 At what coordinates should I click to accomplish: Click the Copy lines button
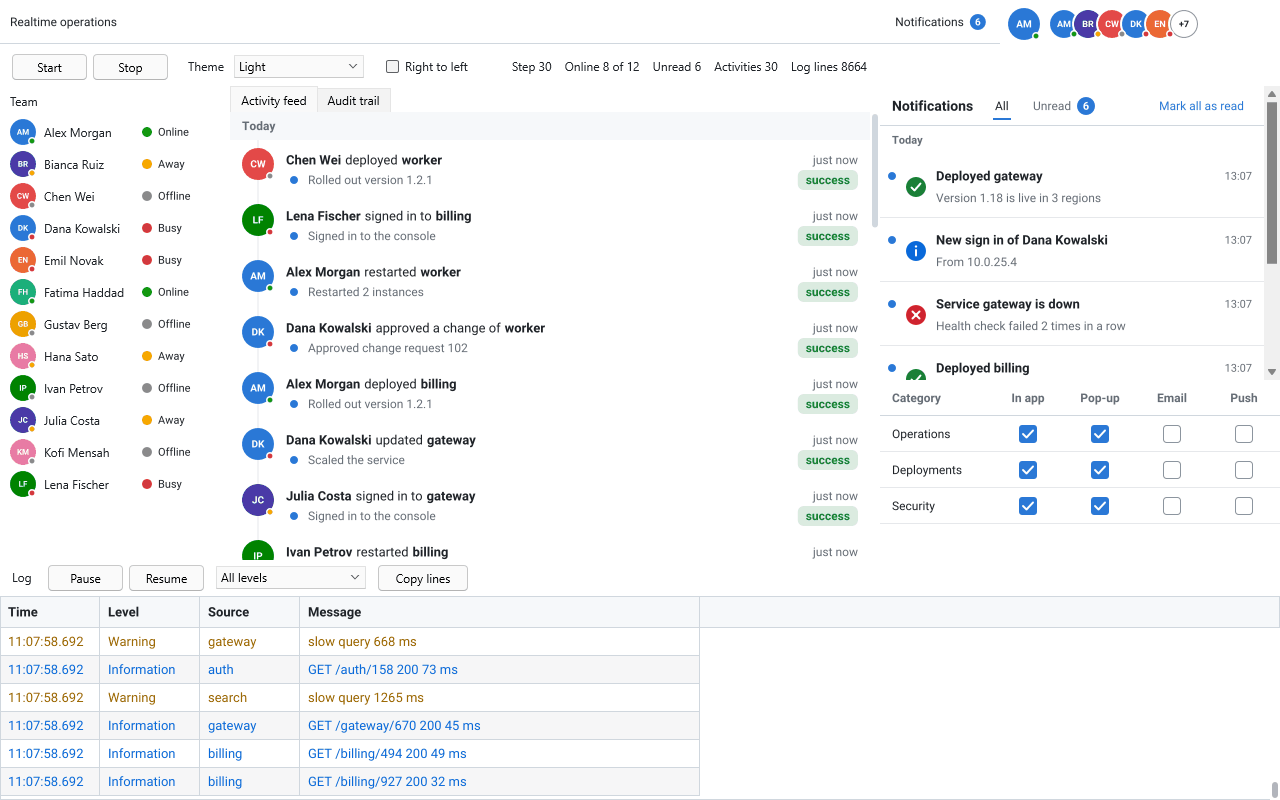click(423, 578)
